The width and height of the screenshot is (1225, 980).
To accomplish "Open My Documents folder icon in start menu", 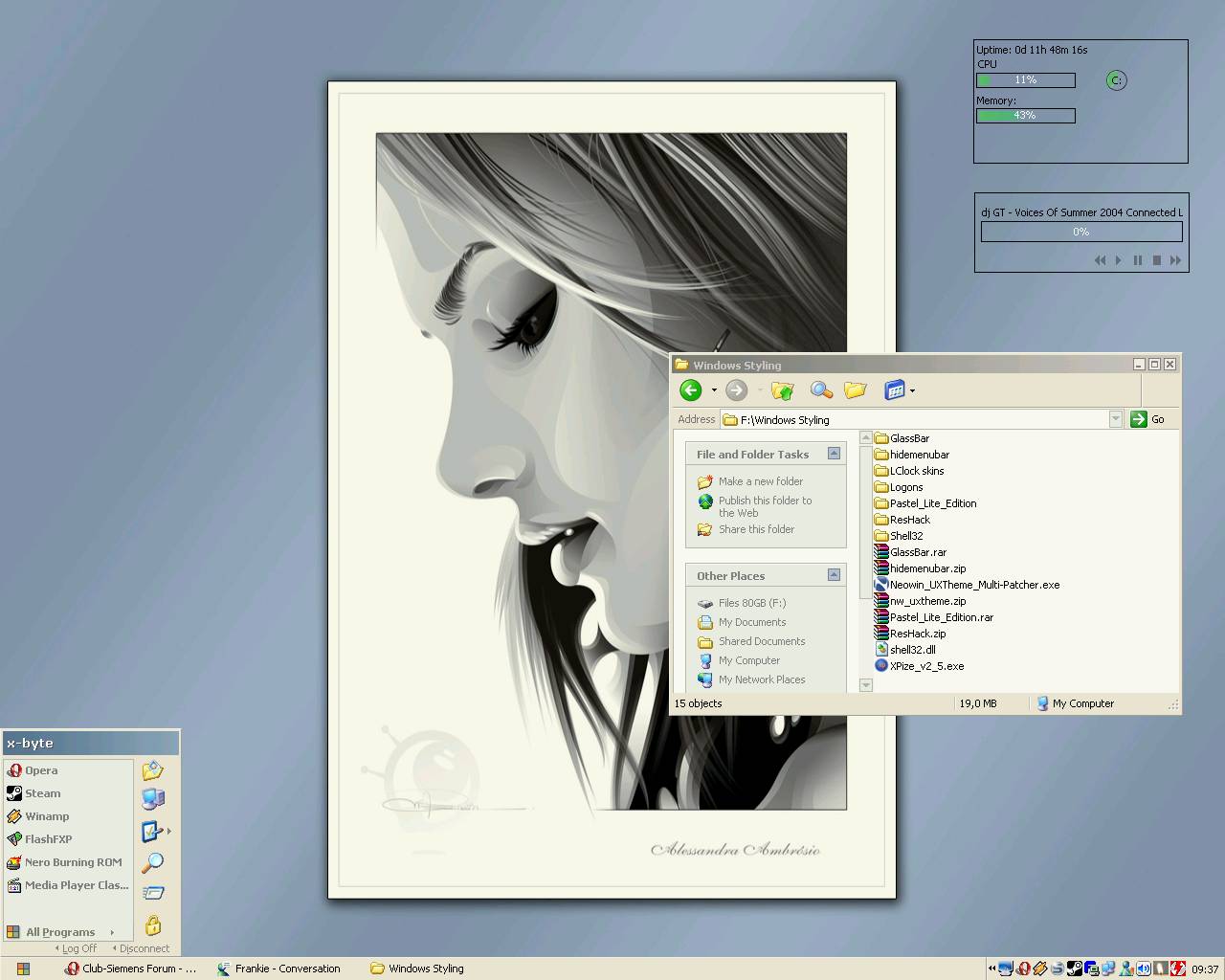I will (152, 770).
